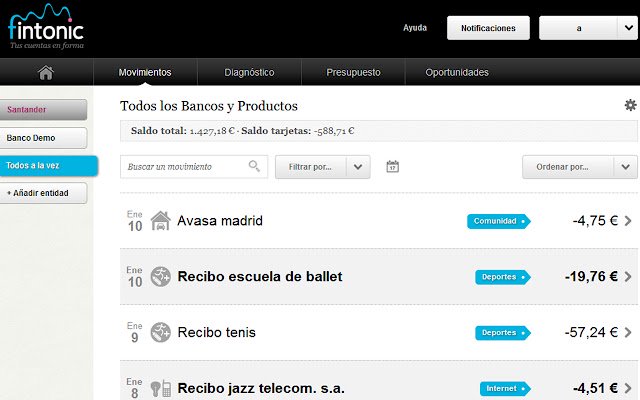Open the user account dropdown arrow
Screen dimensions: 640x400
pos(628,28)
